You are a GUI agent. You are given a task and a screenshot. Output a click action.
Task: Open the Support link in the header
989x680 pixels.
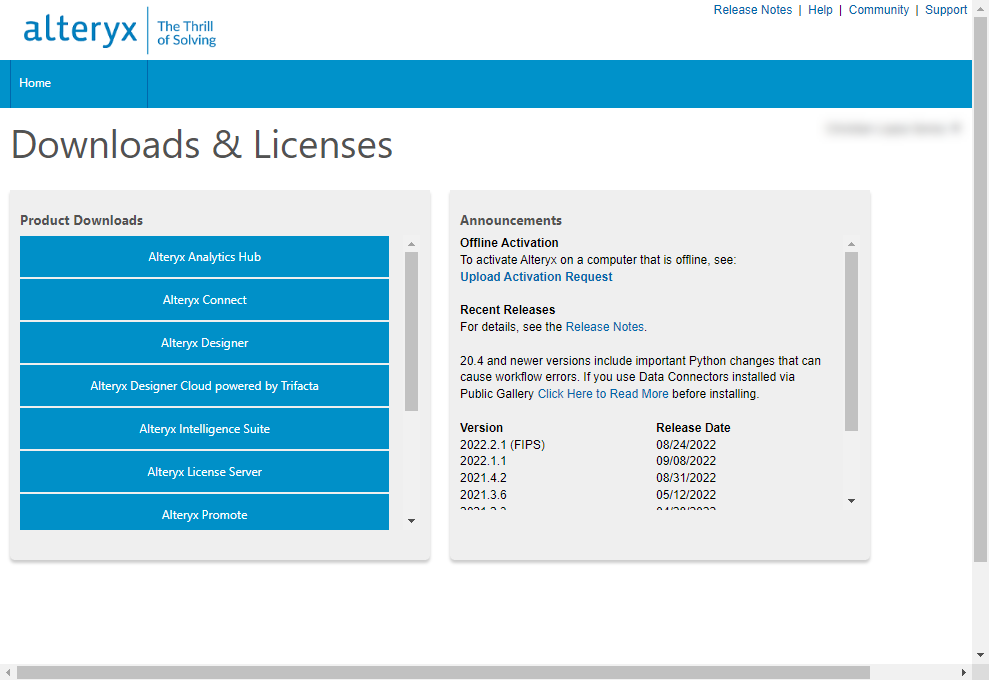pos(945,9)
